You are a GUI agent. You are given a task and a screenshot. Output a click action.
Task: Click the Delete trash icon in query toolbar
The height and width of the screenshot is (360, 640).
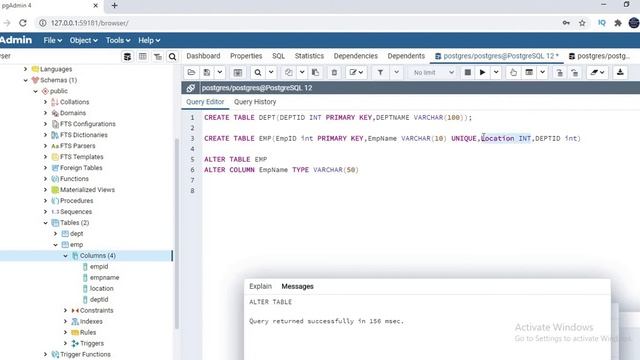(334, 73)
